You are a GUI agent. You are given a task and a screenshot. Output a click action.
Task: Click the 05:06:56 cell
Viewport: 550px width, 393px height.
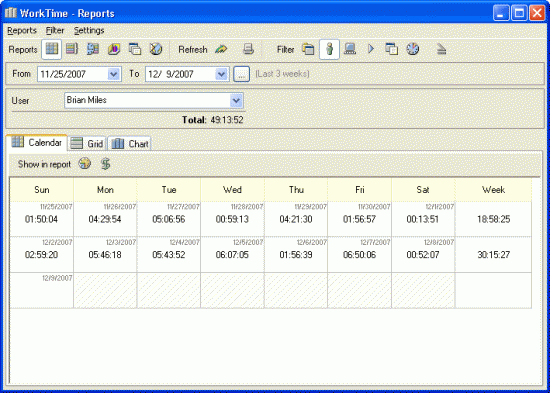(169, 219)
